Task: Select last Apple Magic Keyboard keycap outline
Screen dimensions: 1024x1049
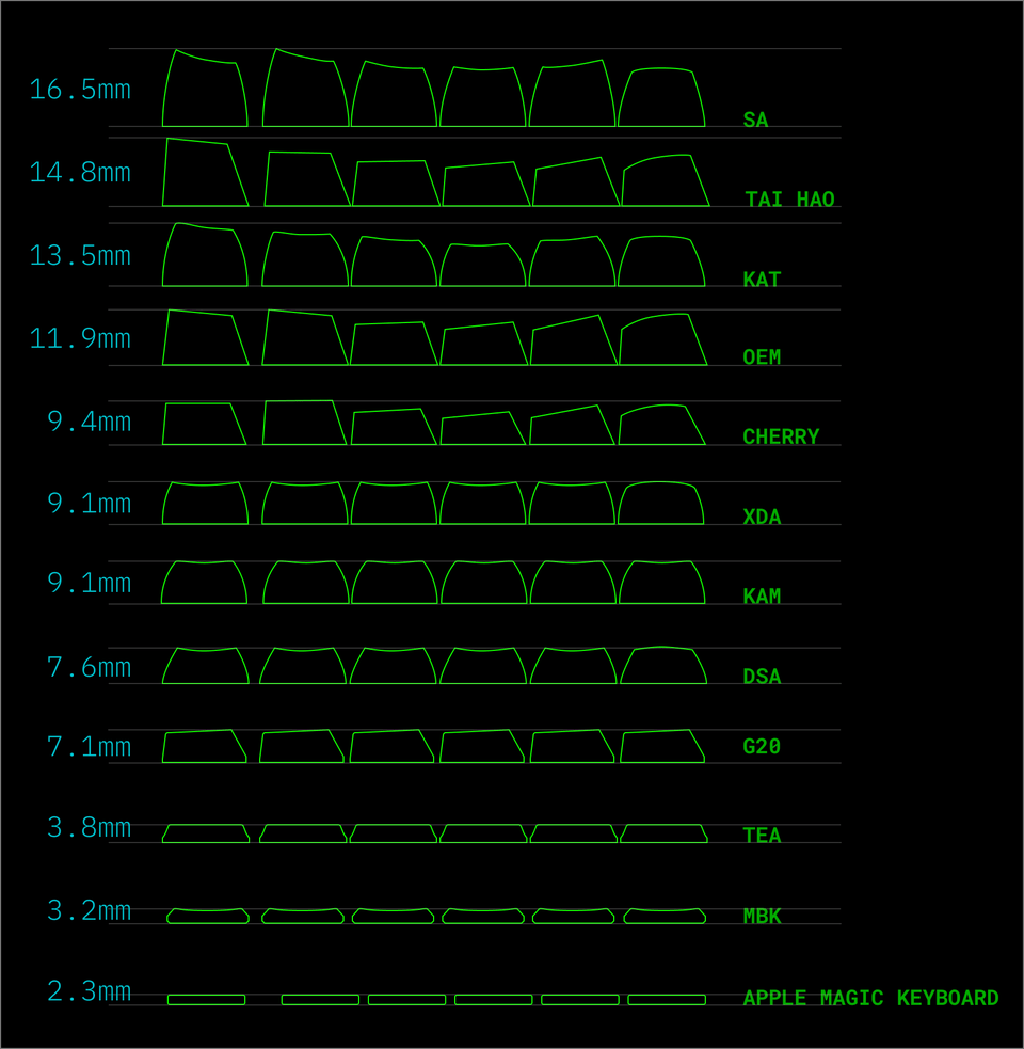Action: (667, 999)
